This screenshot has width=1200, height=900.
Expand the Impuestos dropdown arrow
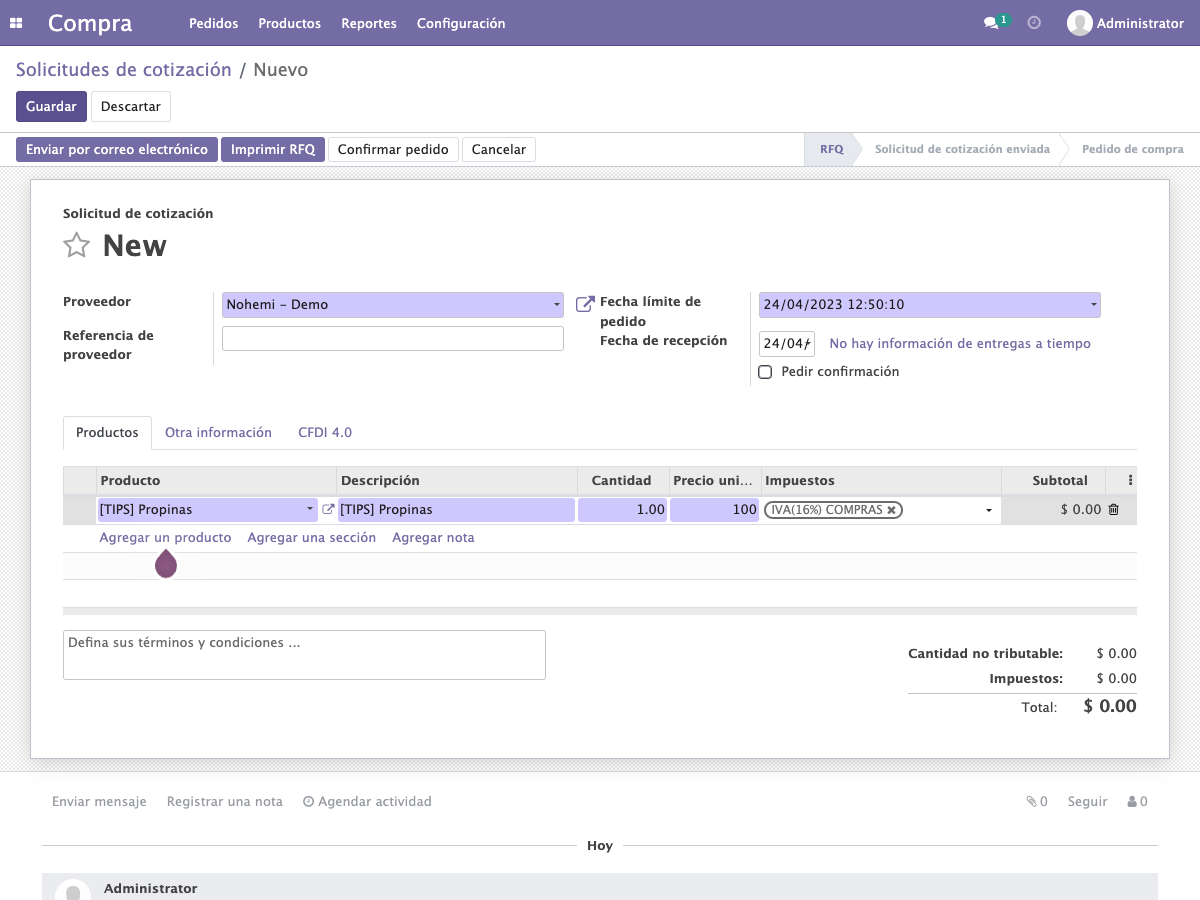point(989,510)
